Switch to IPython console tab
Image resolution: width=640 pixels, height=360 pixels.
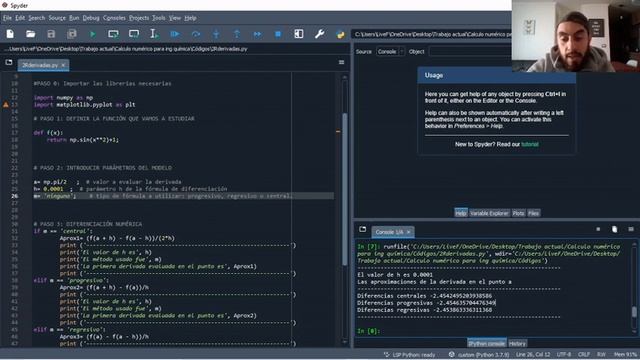tap(487, 343)
